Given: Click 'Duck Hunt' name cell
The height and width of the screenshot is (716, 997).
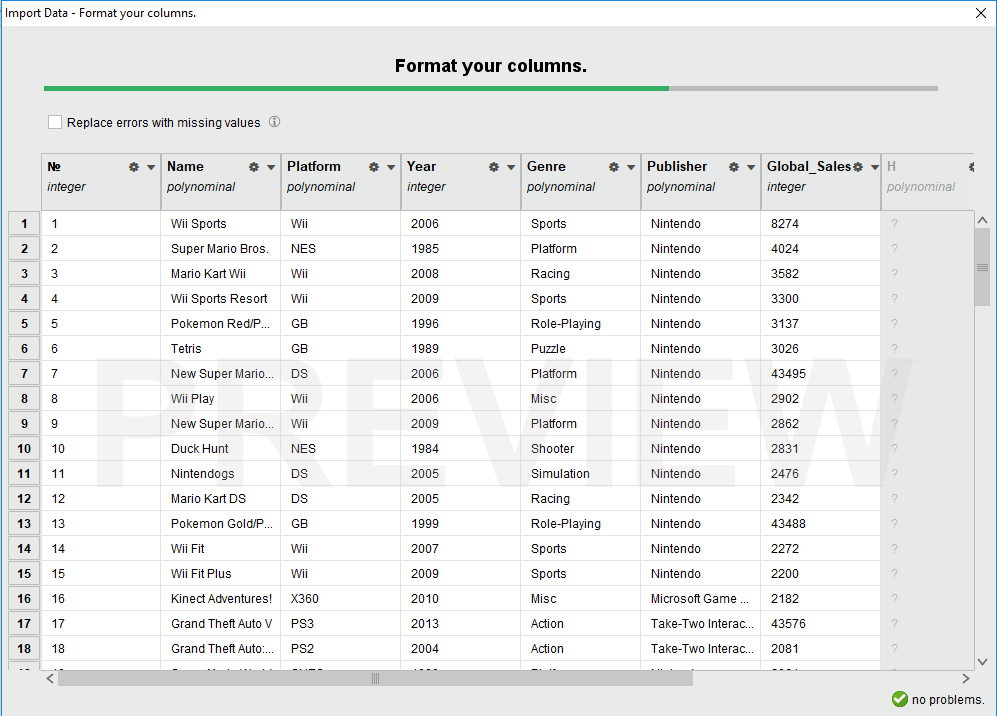Looking at the screenshot, I should [221, 449].
